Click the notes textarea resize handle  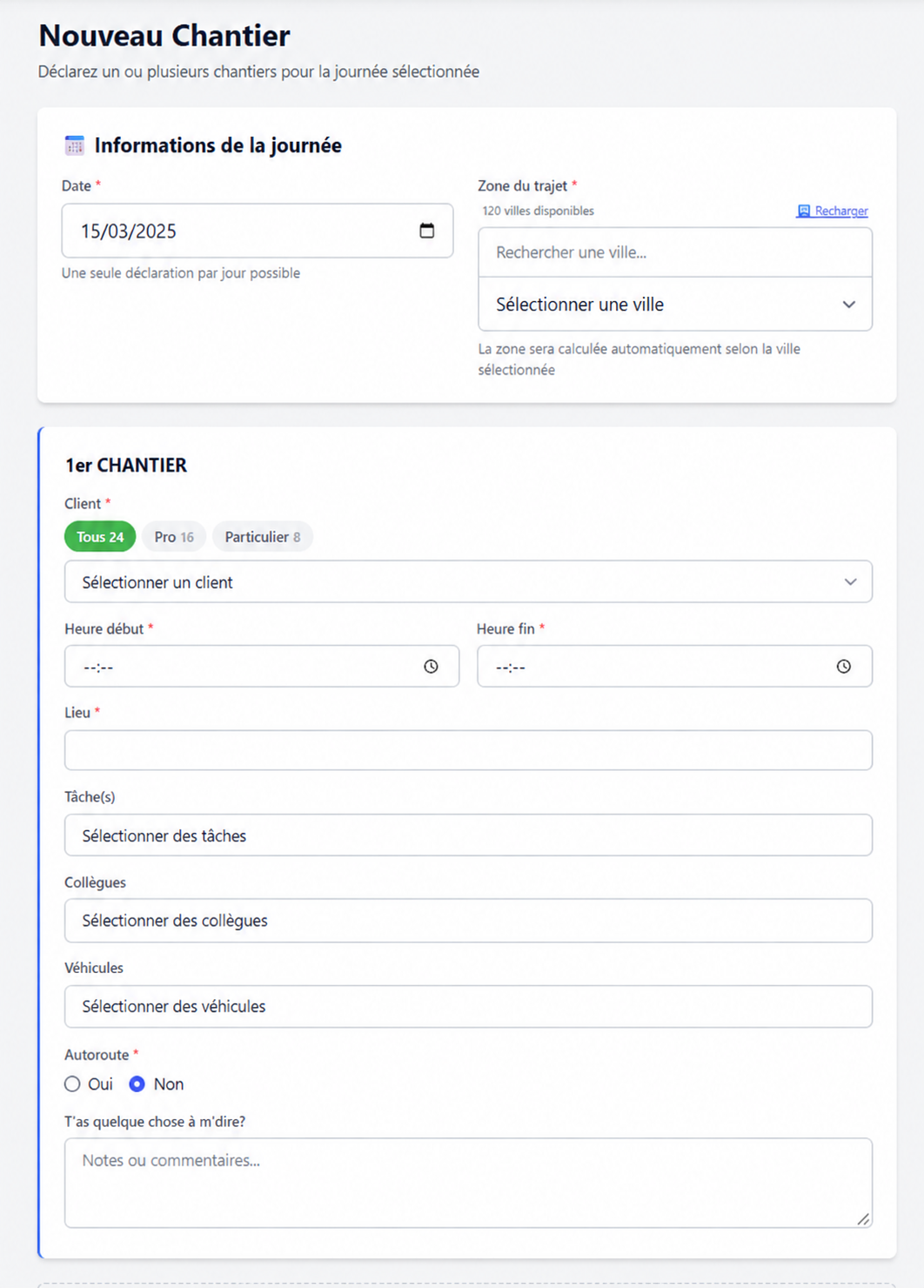click(863, 1219)
